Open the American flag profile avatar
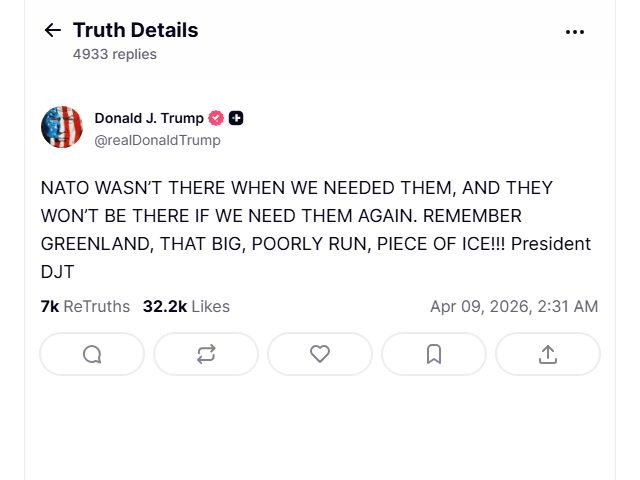Viewport: 640px width, 480px height. coord(62,127)
